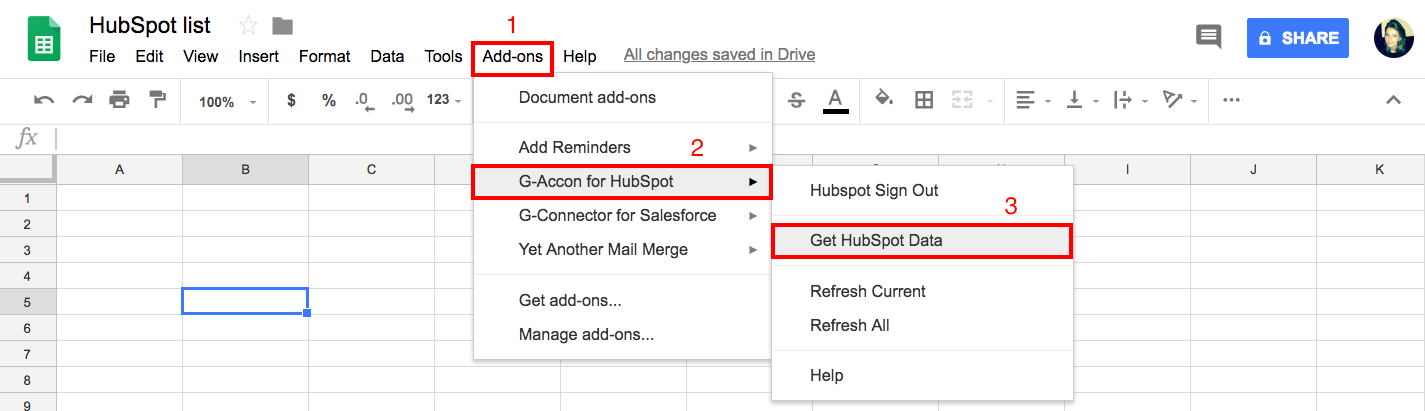1425x411 pixels.
Task: Select column B header
Action: coord(245,169)
